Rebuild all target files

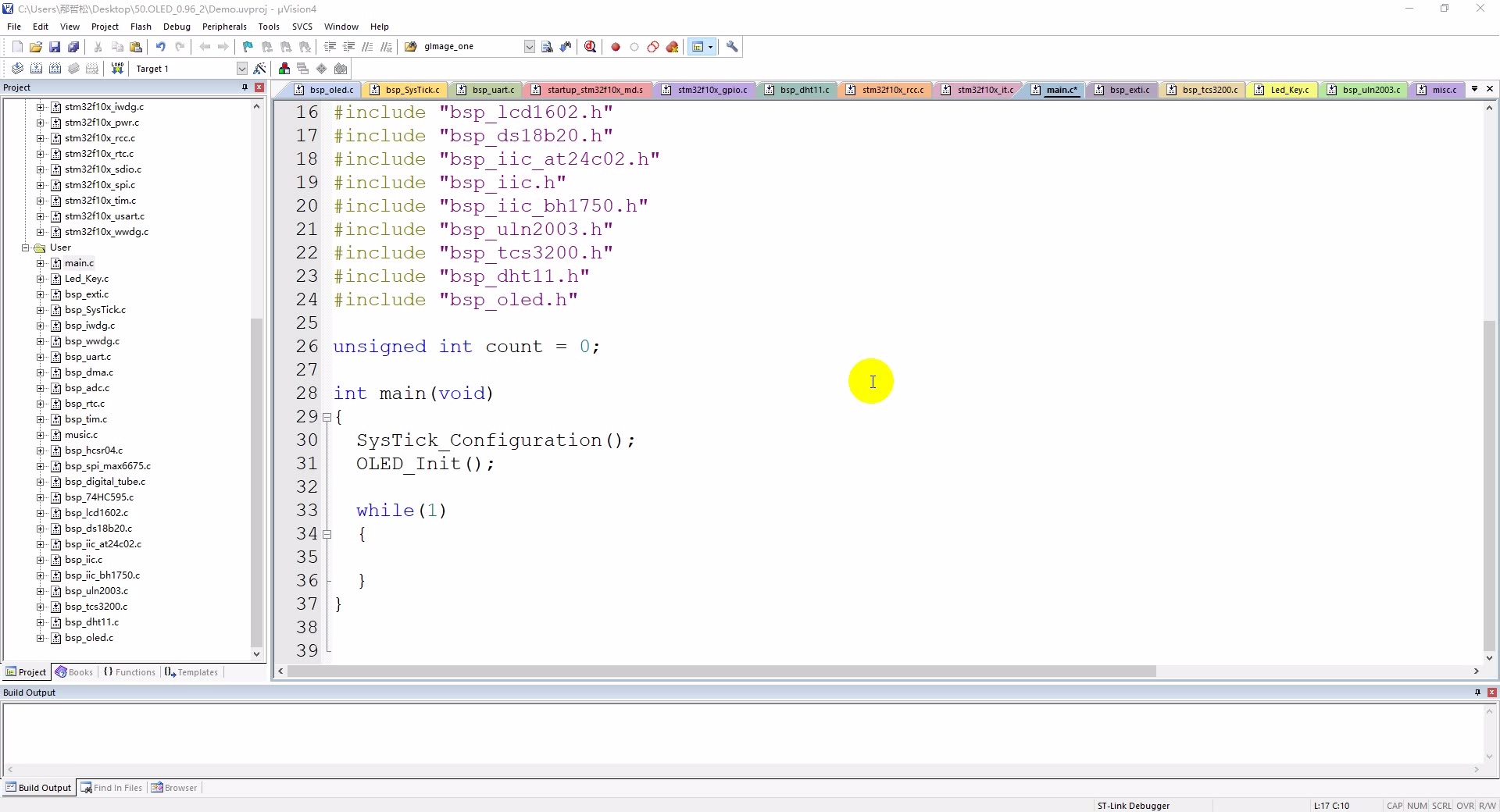pyautogui.click(x=55, y=68)
